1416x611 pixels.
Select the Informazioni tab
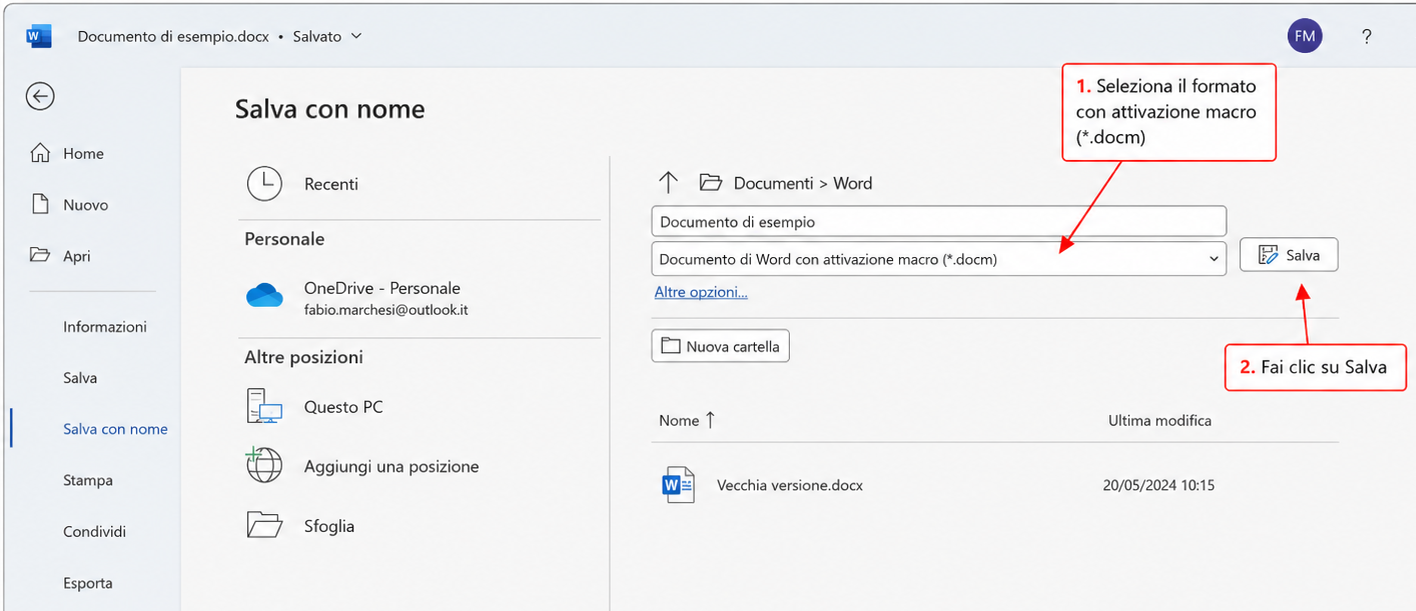(105, 326)
